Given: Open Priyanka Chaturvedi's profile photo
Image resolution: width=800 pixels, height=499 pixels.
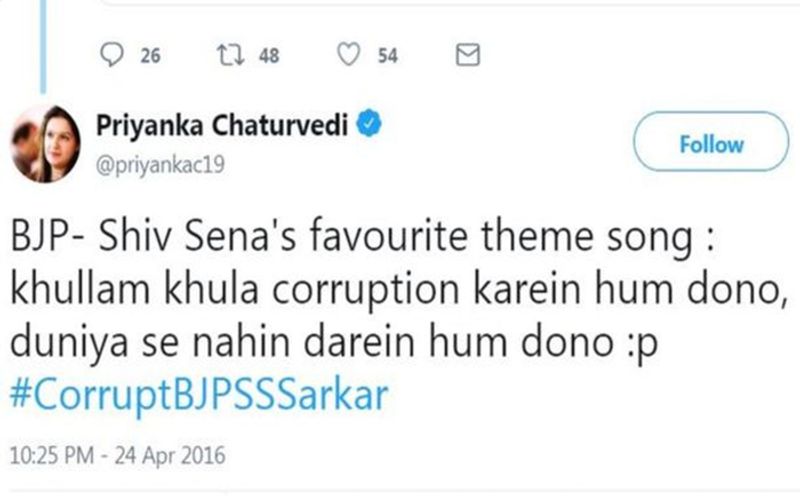Looking at the screenshot, I should click(47, 142).
